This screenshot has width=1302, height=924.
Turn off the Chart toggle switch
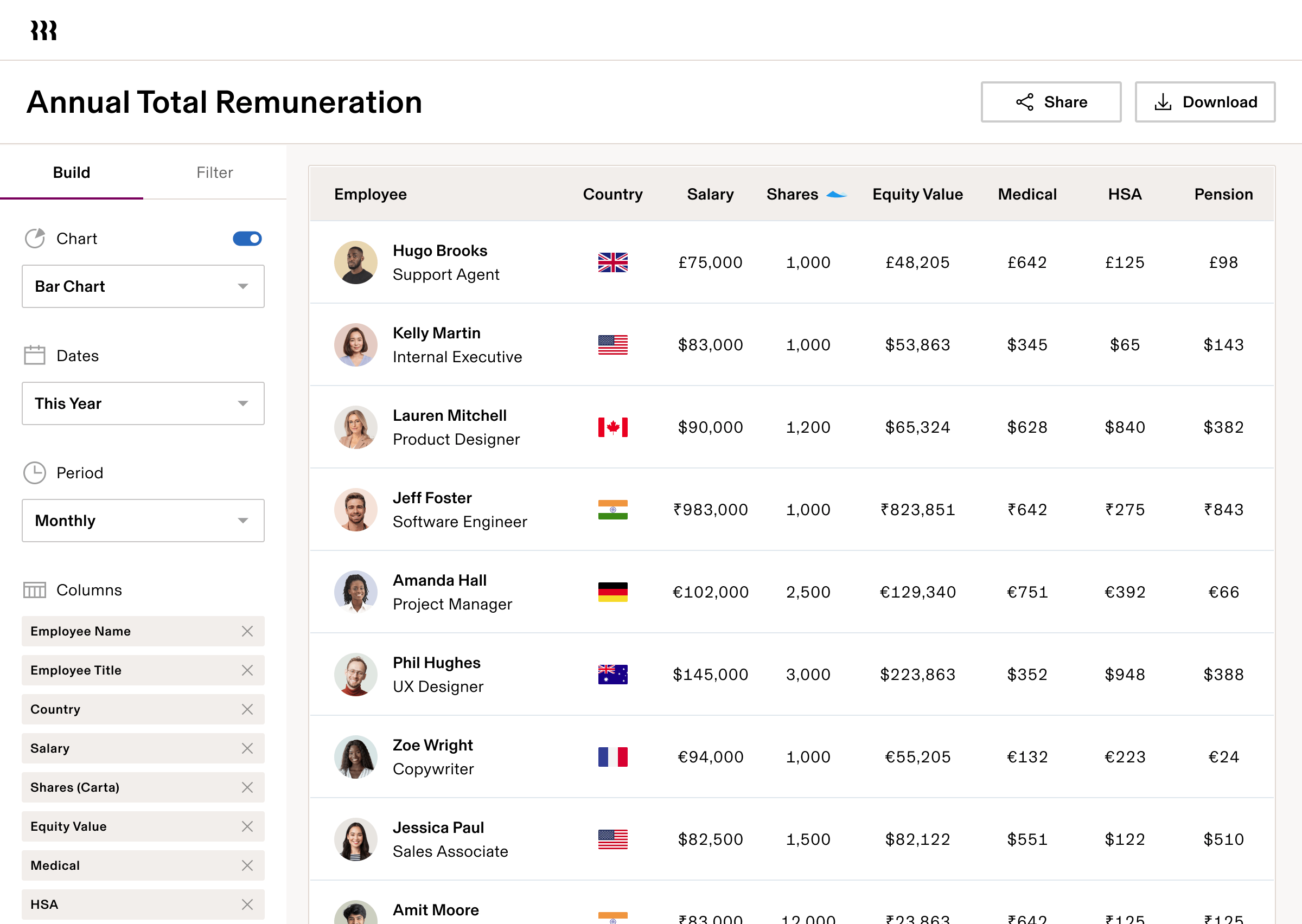pos(247,239)
